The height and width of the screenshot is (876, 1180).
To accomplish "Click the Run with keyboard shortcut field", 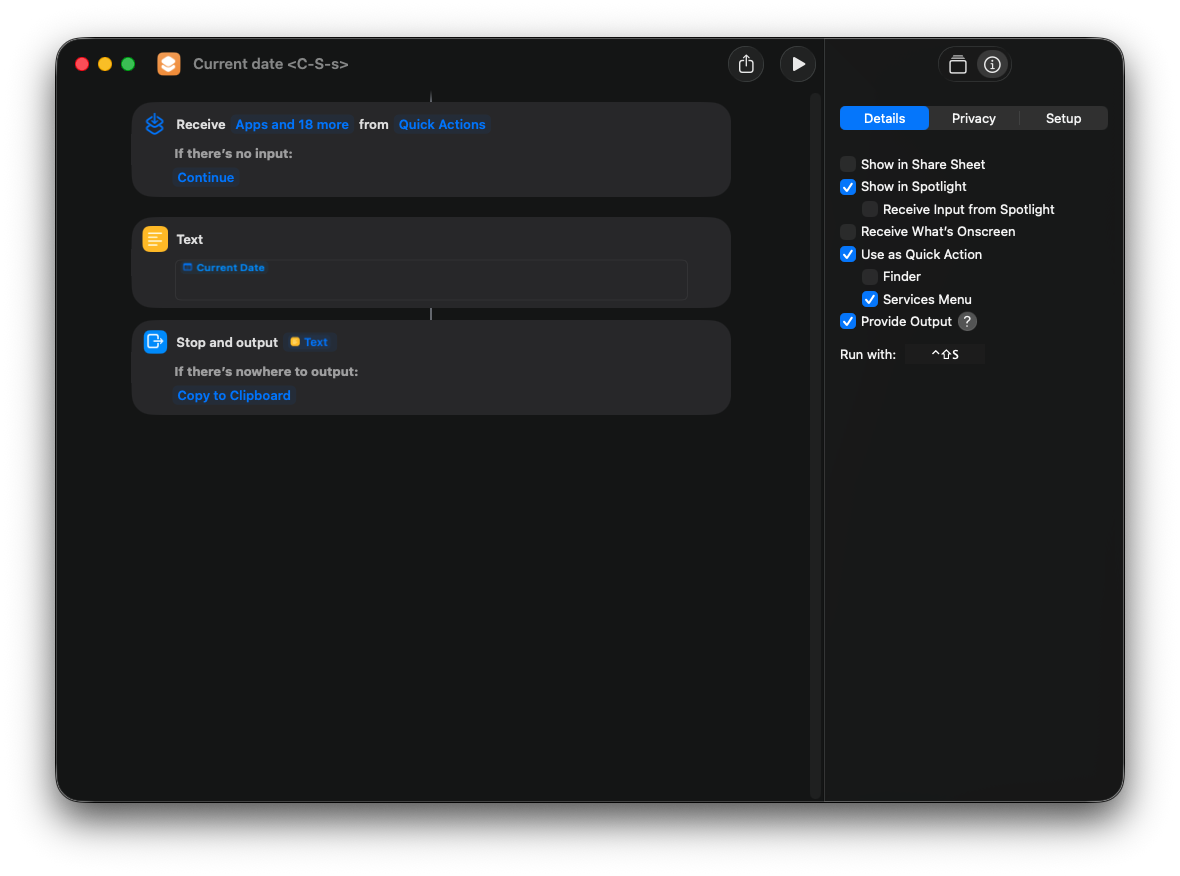I will pyautogui.click(x=944, y=353).
